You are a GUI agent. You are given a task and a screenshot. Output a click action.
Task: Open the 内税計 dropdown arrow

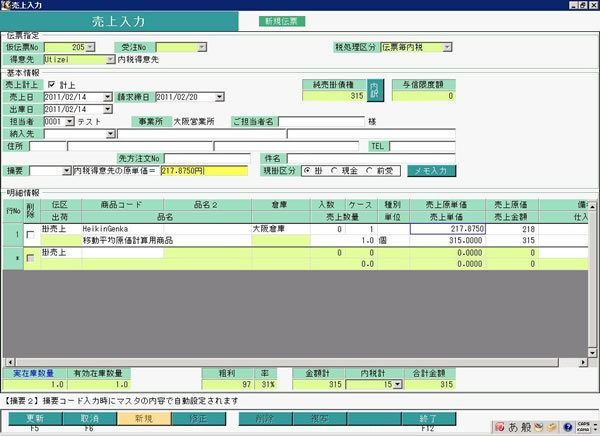coord(398,384)
